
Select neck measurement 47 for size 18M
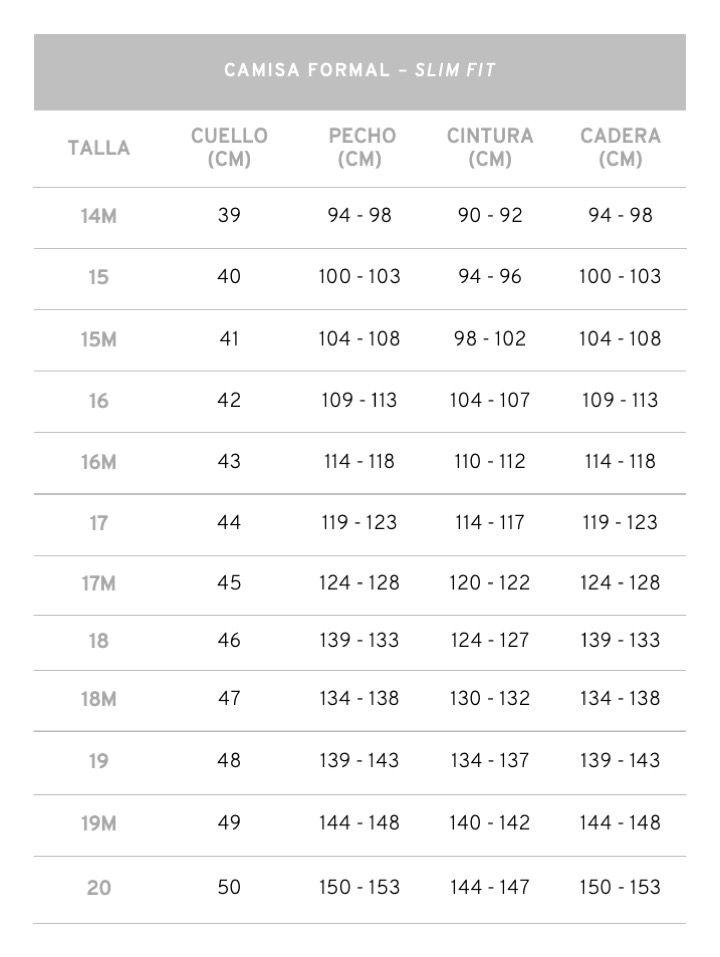coord(229,698)
